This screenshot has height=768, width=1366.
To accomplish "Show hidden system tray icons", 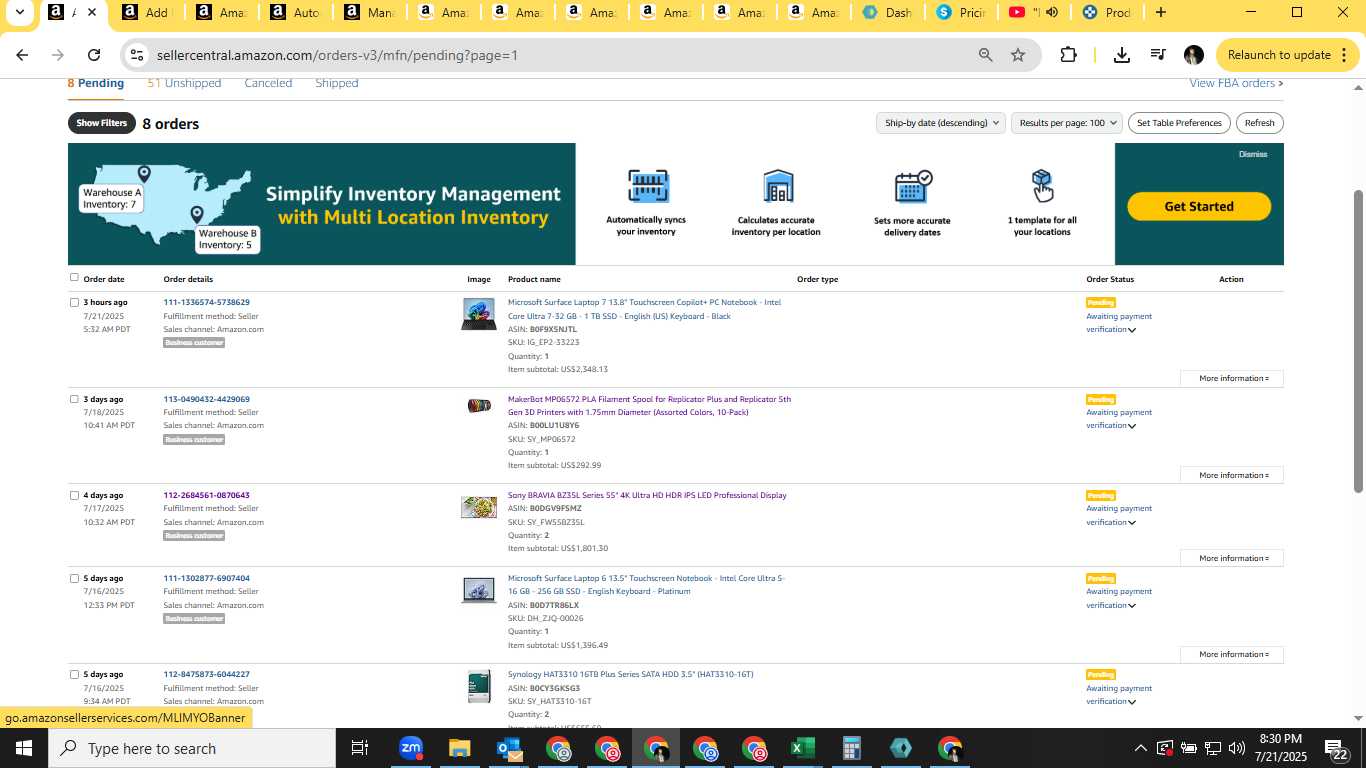I will [x=1140, y=748].
